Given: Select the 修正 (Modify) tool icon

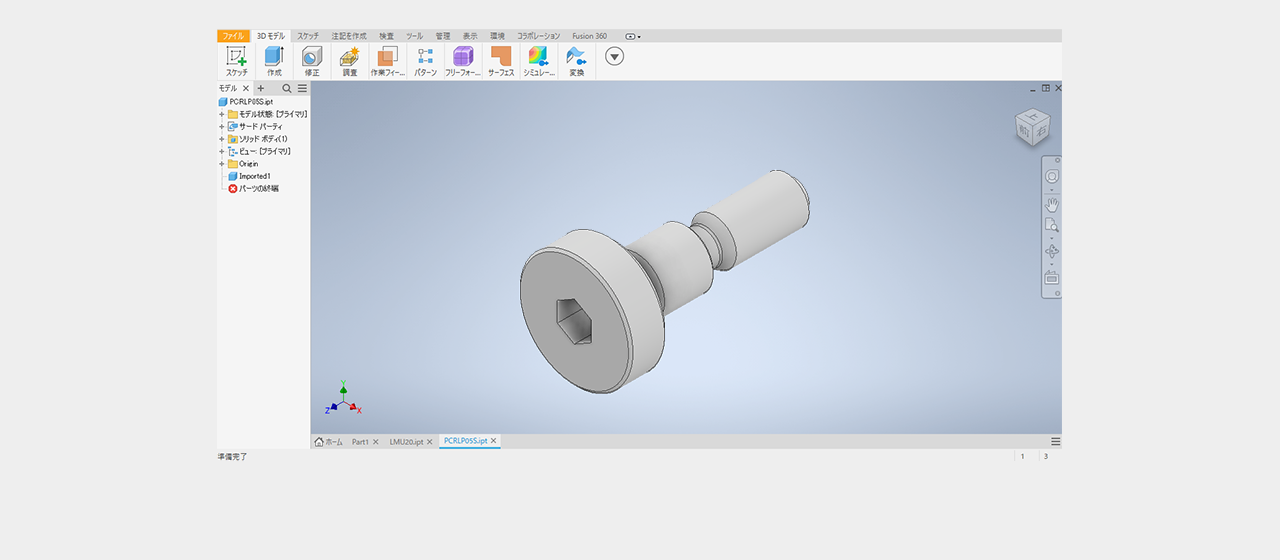Looking at the screenshot, I should (x=312, y=57).
